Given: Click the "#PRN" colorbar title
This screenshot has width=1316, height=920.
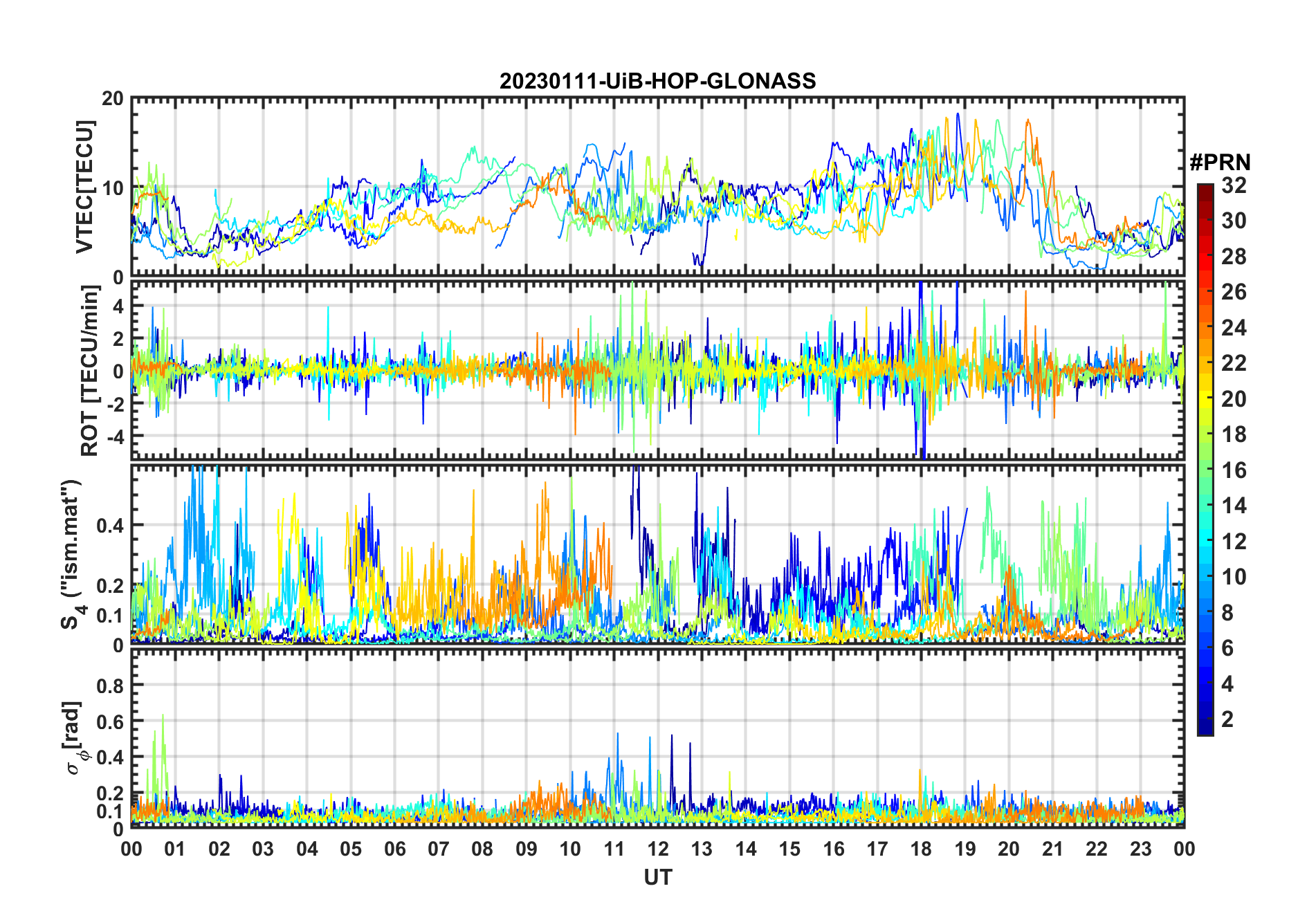Looking at the screenshot, I should coord(1220,163).
